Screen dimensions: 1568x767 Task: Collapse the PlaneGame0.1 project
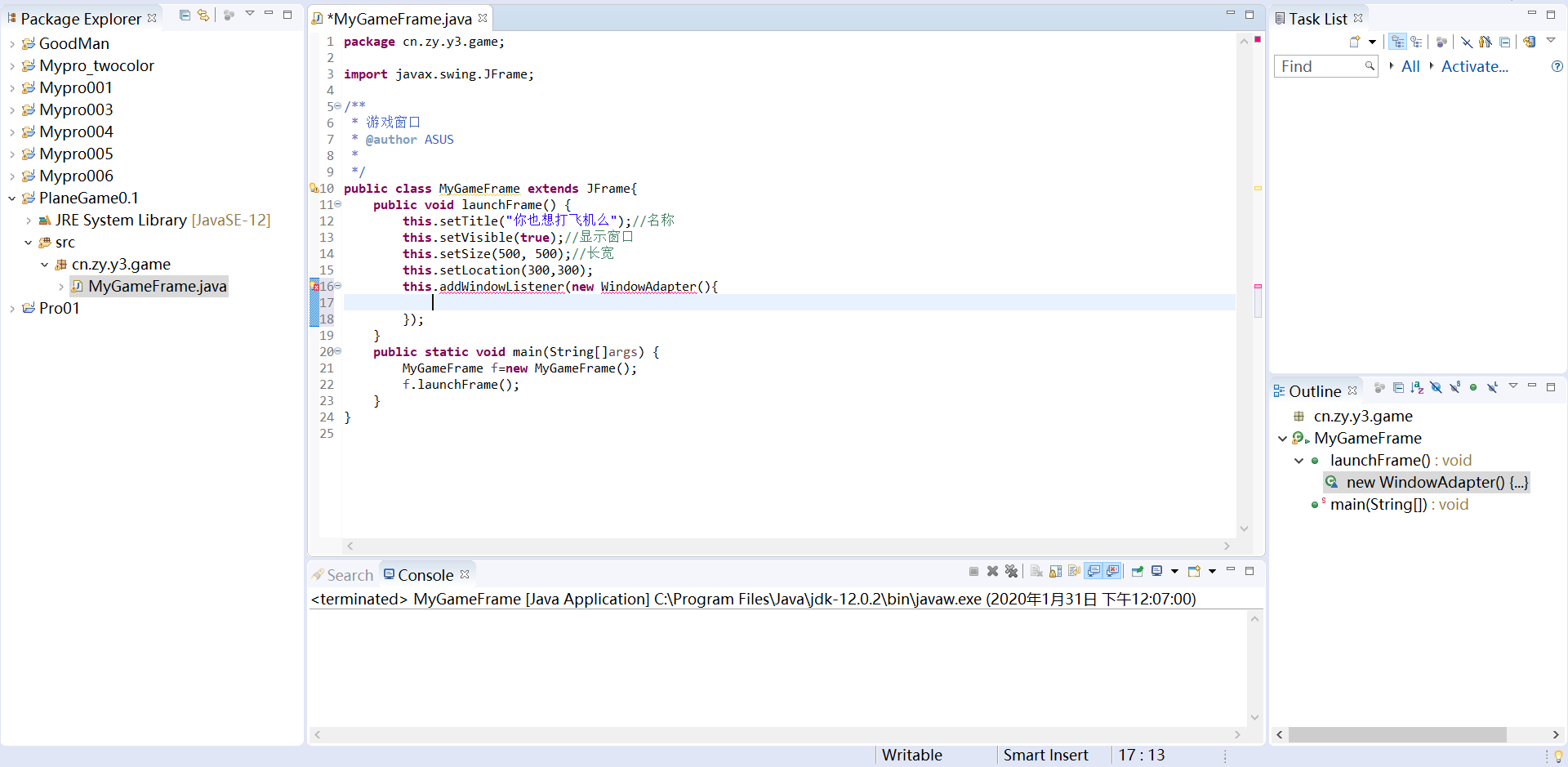[x=11, y=198]
